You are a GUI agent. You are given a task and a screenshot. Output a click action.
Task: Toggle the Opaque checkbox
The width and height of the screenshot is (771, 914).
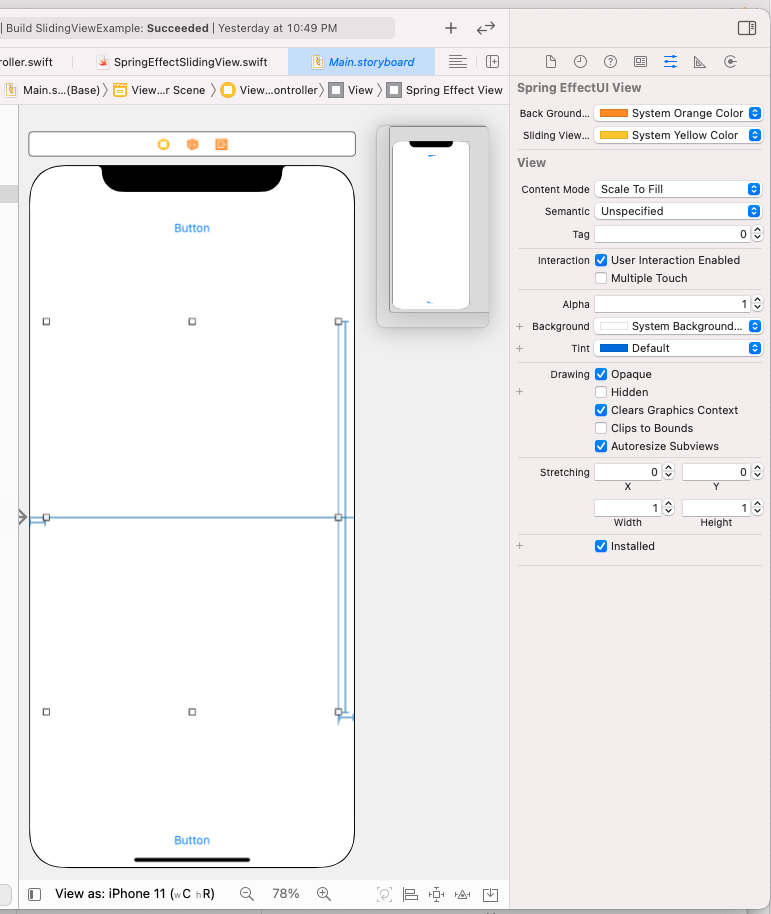601,374
